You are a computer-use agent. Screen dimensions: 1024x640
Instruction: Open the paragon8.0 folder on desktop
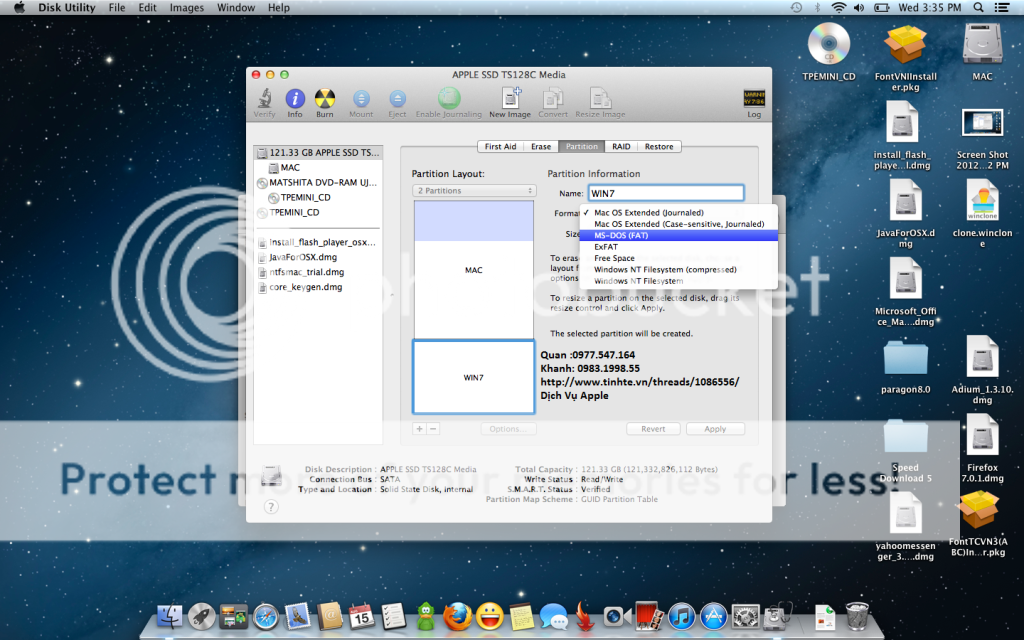(x=906, y=360)
